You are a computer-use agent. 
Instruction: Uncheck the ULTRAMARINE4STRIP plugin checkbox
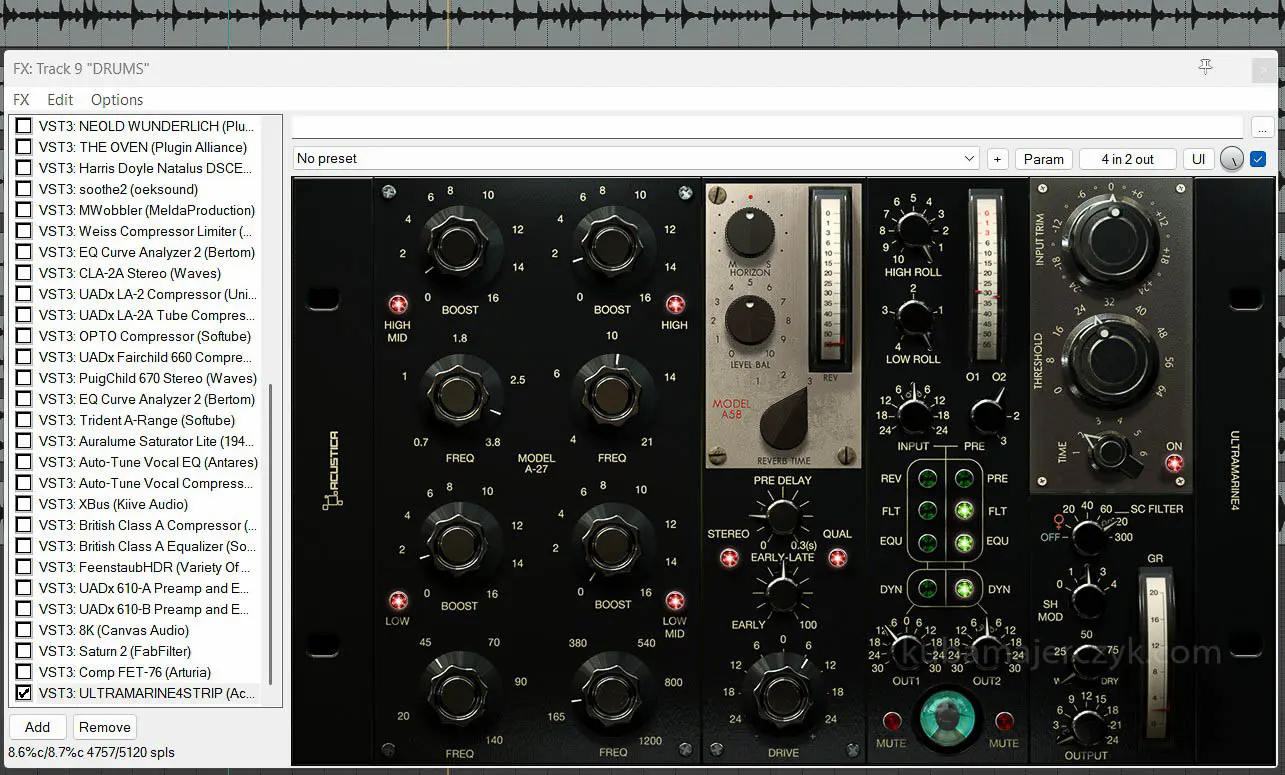pos(24,693)
